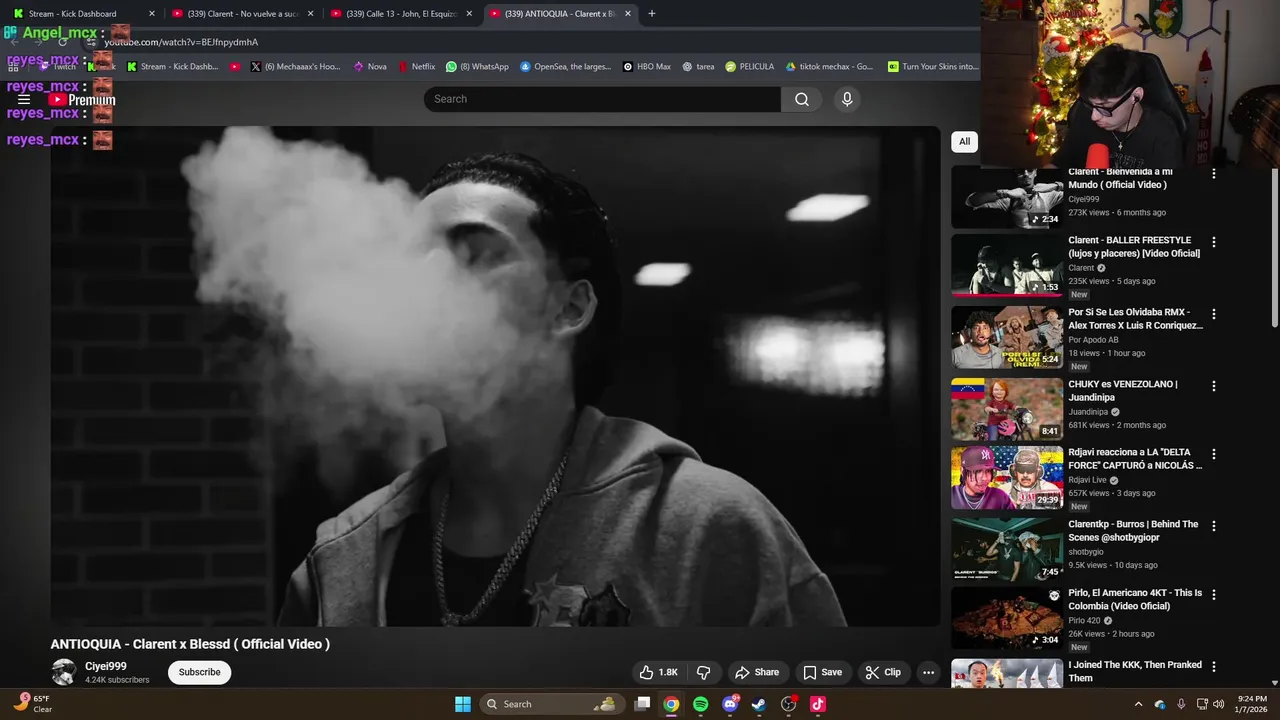Open the Stream - Kick Dashboard bookmark
This screenshot has height=720, width=1280.
tap(172, 66)
